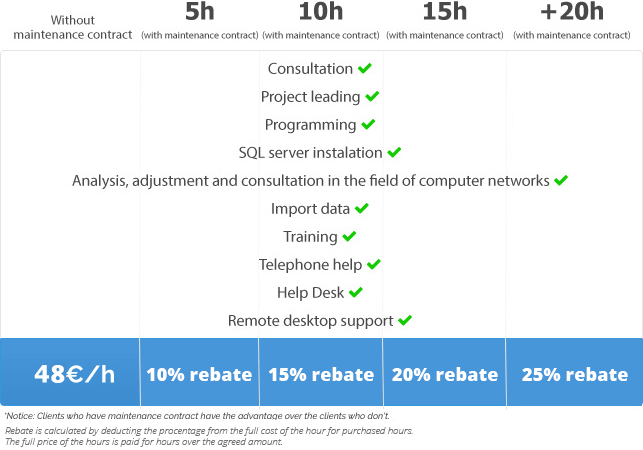Select the +20h maintenance contract header
Screen dimensions: 643x450
click(x=572, y=21)
